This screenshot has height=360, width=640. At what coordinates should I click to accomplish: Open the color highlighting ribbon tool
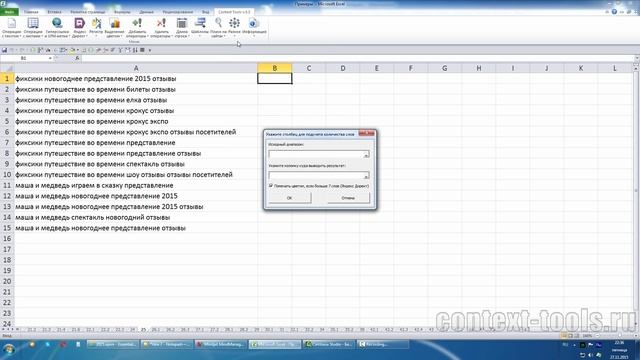[114, 28]
